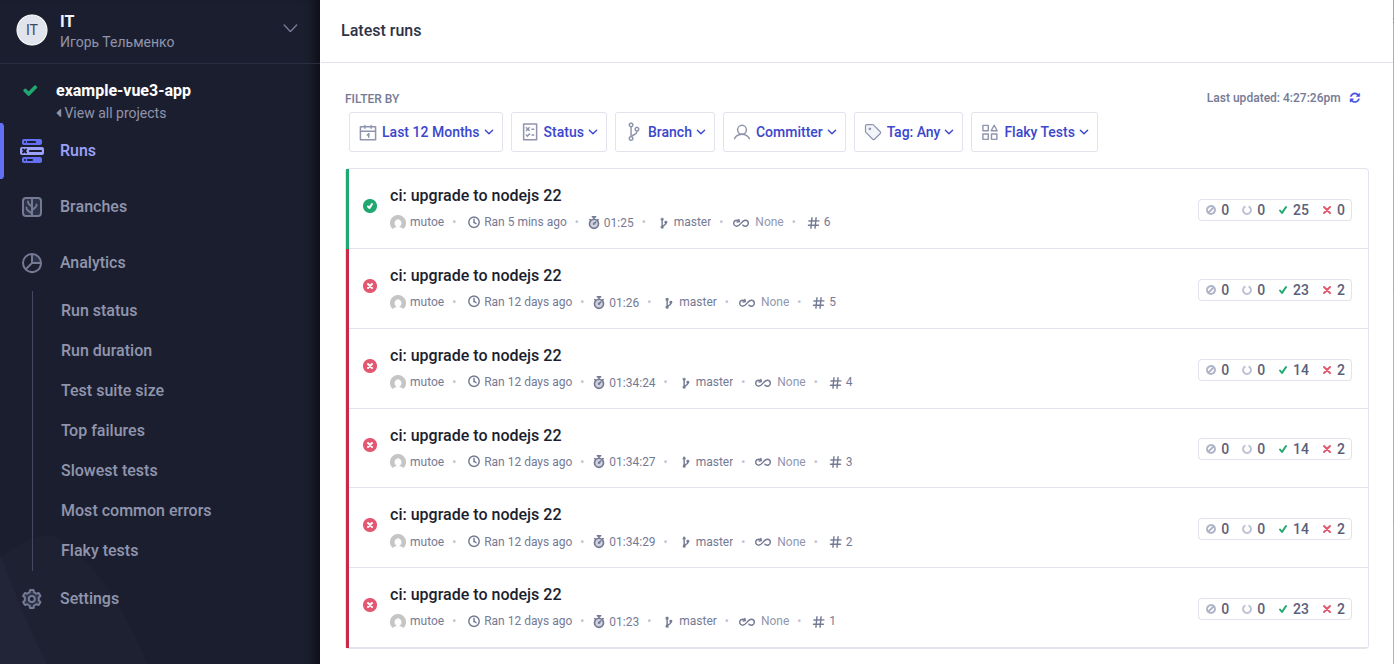Click the tag icon in Tag filter
The width and height of the screenshot is (1394, 664).
point(872,132)
